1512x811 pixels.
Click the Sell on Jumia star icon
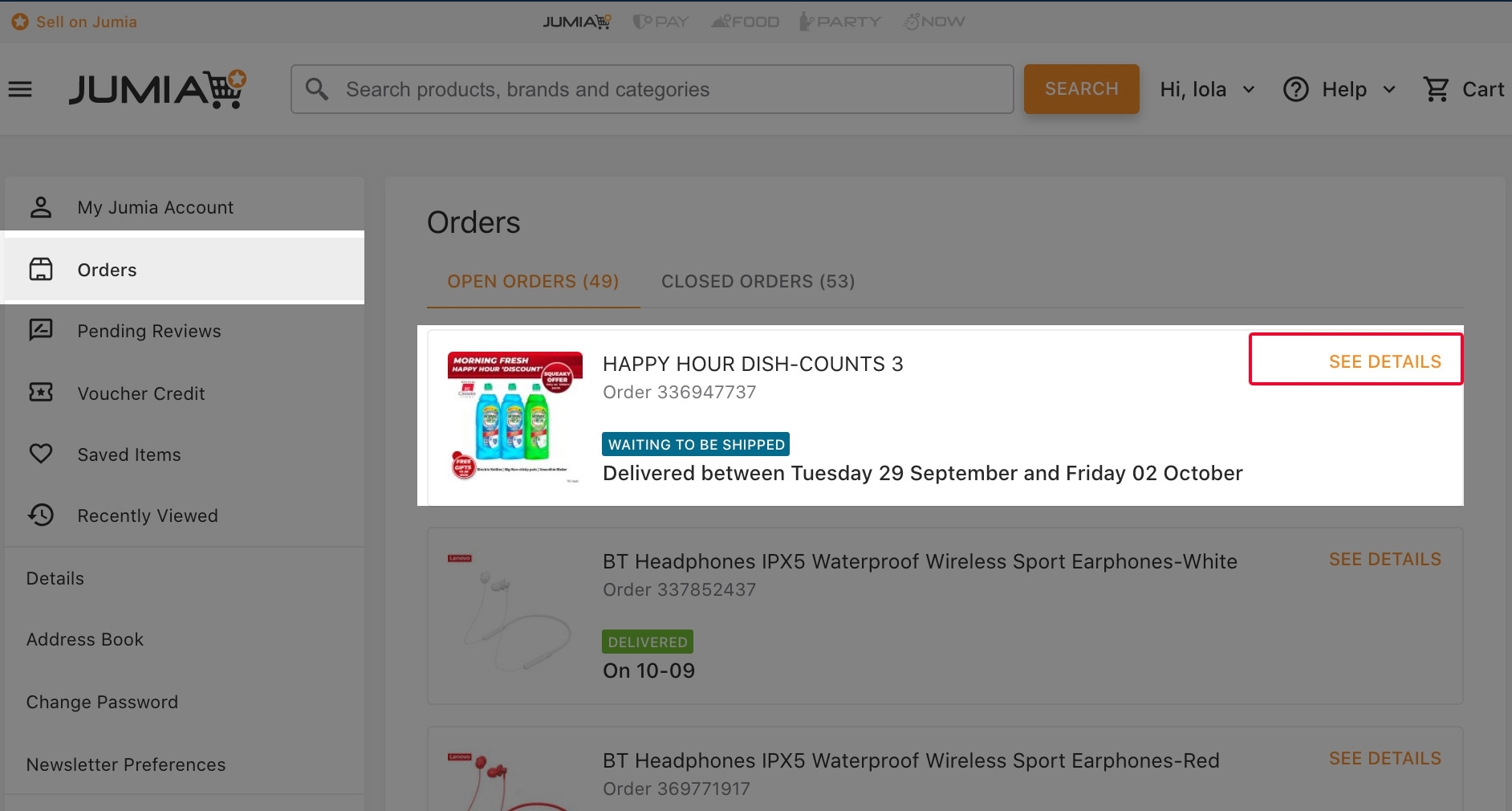tap(20, 22)
